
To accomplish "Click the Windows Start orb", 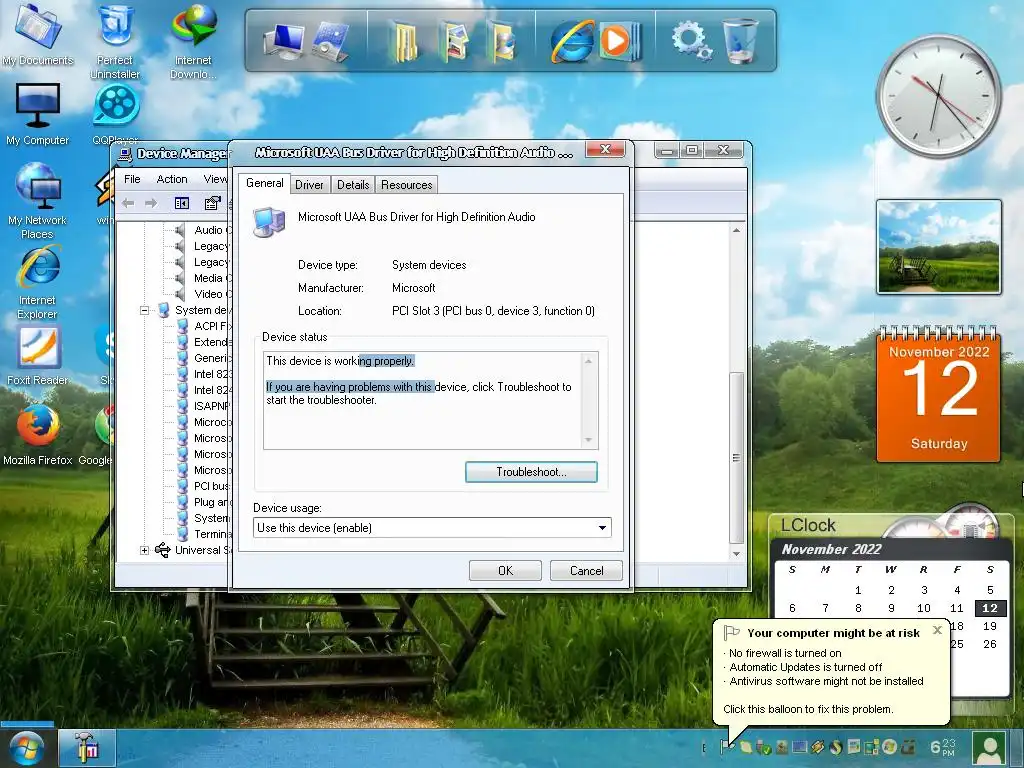I will click(x=26, y=749).
